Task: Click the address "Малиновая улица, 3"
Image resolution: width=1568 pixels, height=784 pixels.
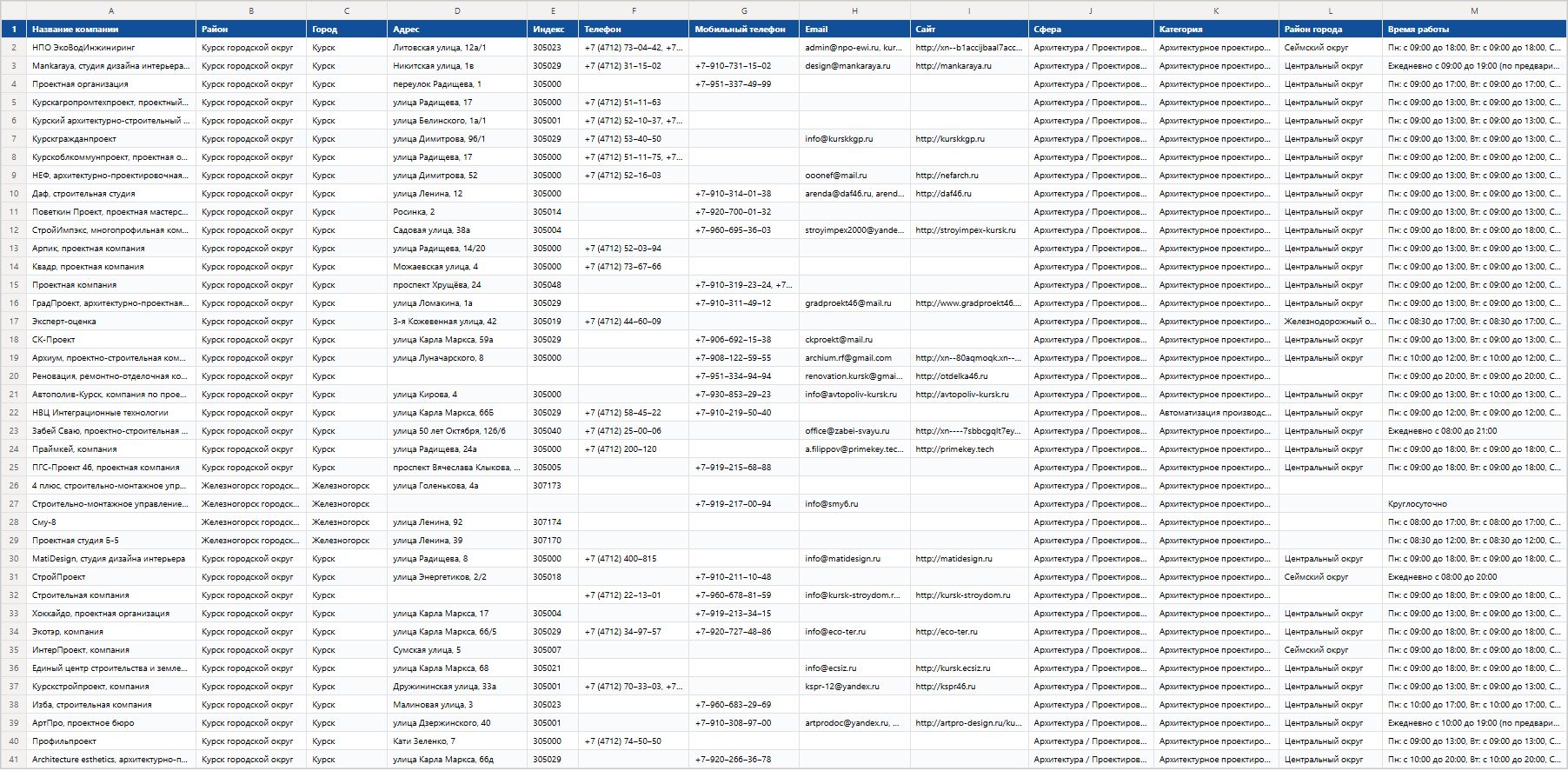Action: tap(457, 705)
